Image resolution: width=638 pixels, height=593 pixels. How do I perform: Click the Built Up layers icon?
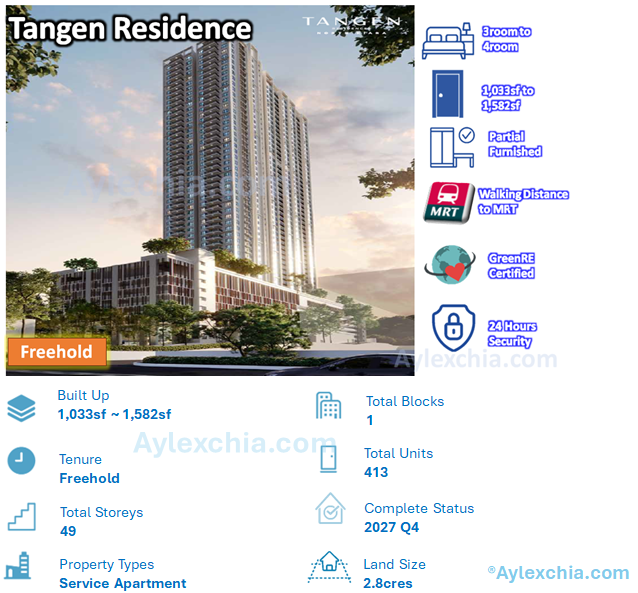click(x=21, y=408)
